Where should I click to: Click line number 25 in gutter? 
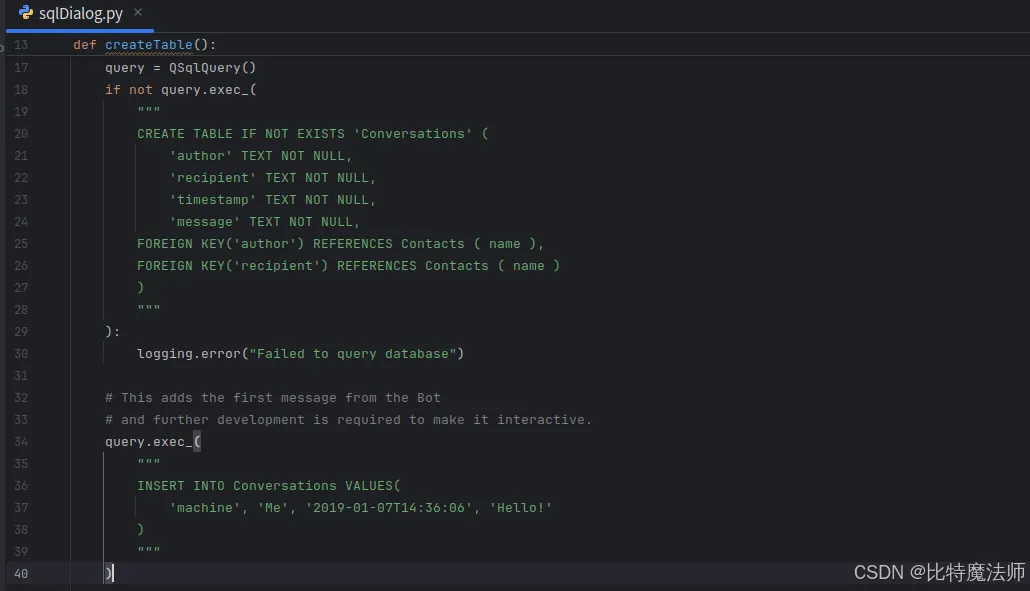coord(21,244)
